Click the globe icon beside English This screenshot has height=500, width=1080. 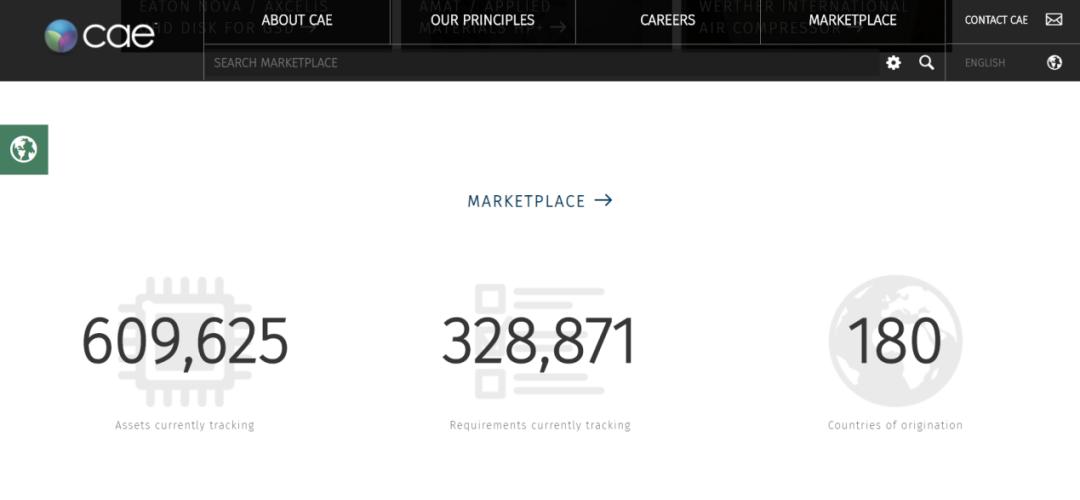click(x=1054, y=63)
